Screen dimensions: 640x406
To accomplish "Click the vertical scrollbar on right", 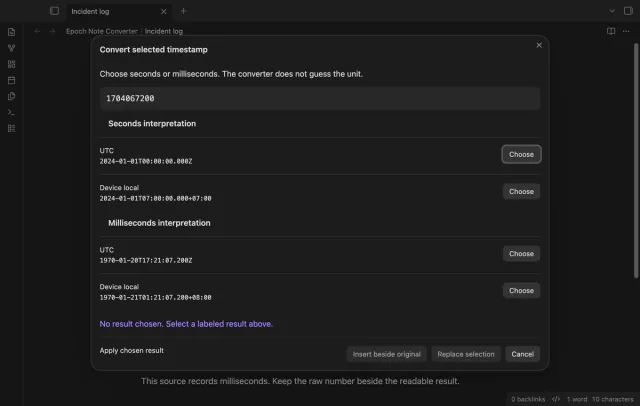I will [x=636, y=160].
